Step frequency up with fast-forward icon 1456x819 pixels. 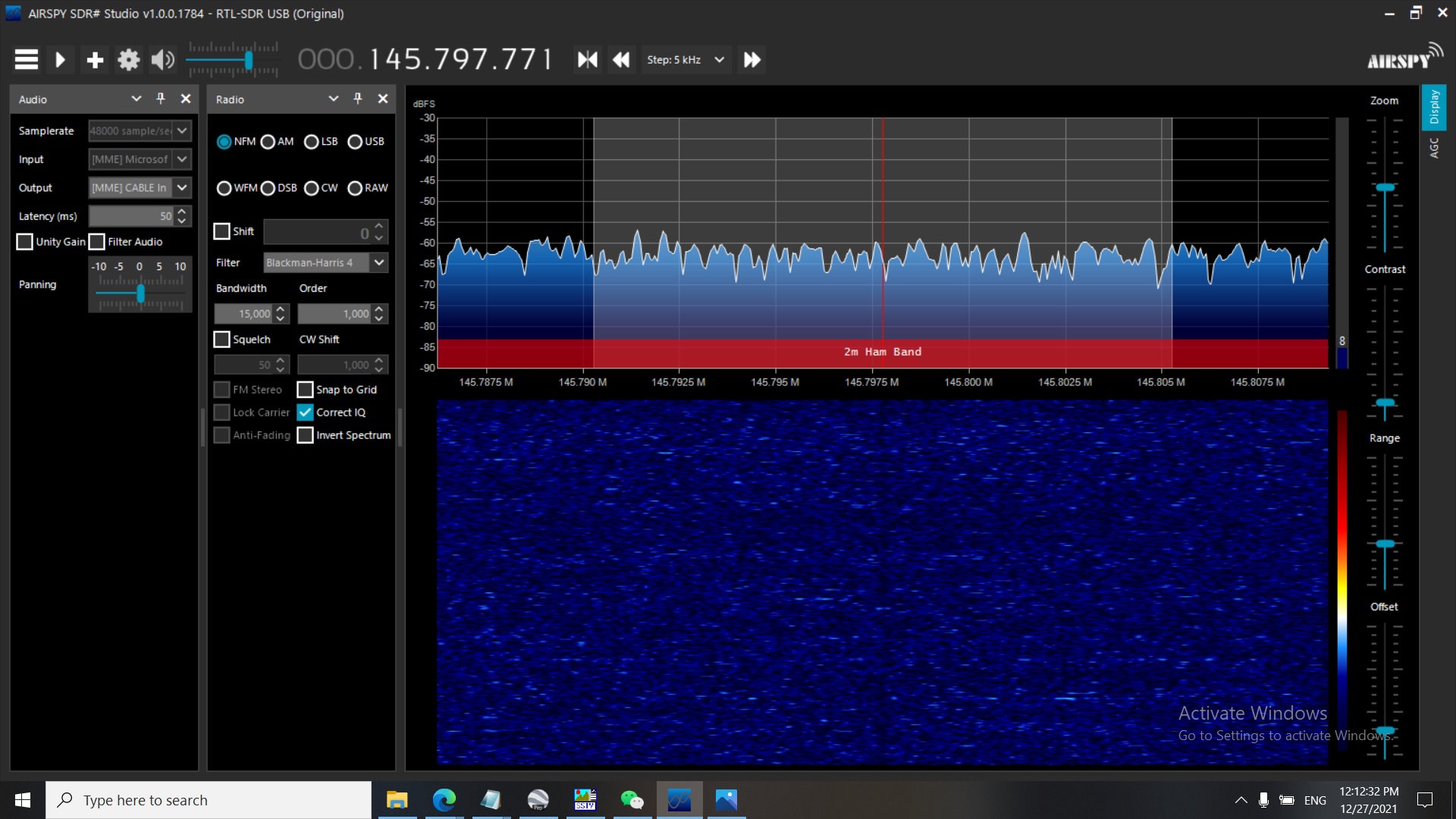click(x=752, y=59)
